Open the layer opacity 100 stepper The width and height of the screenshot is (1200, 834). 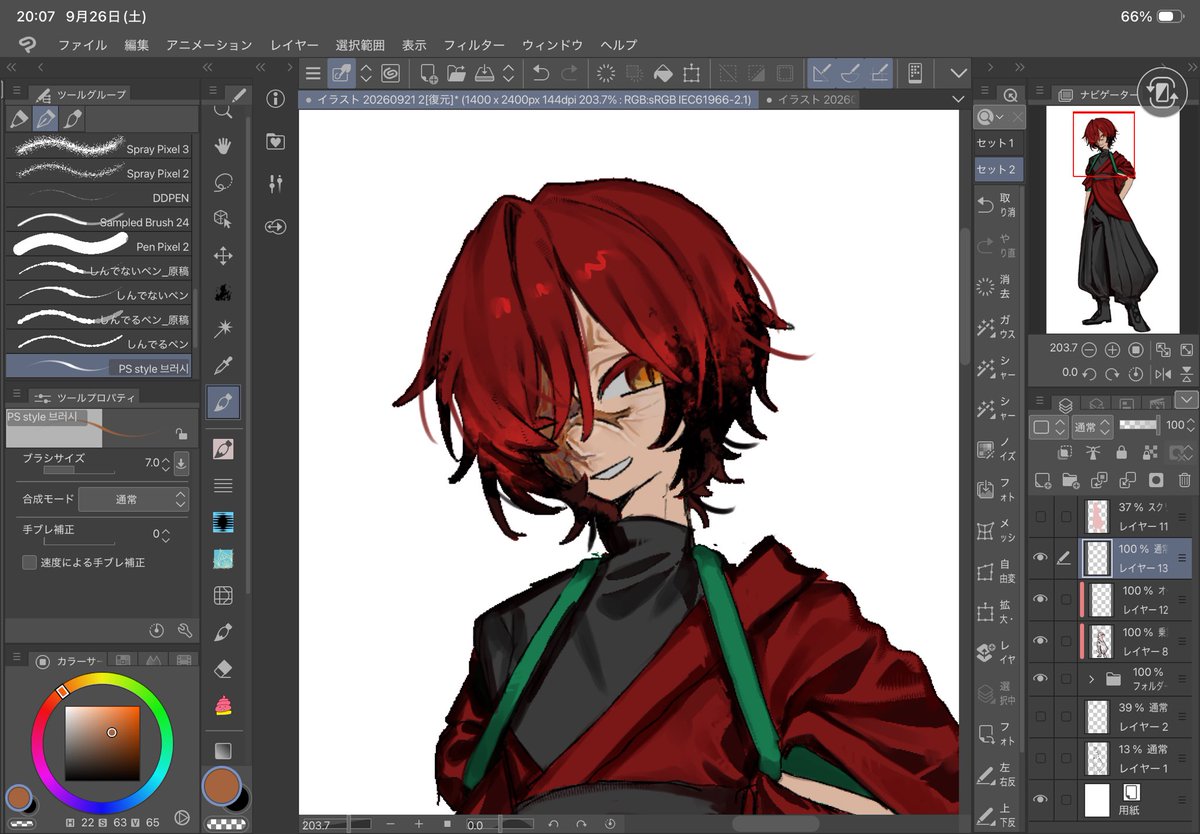[x=1192, y=427]
